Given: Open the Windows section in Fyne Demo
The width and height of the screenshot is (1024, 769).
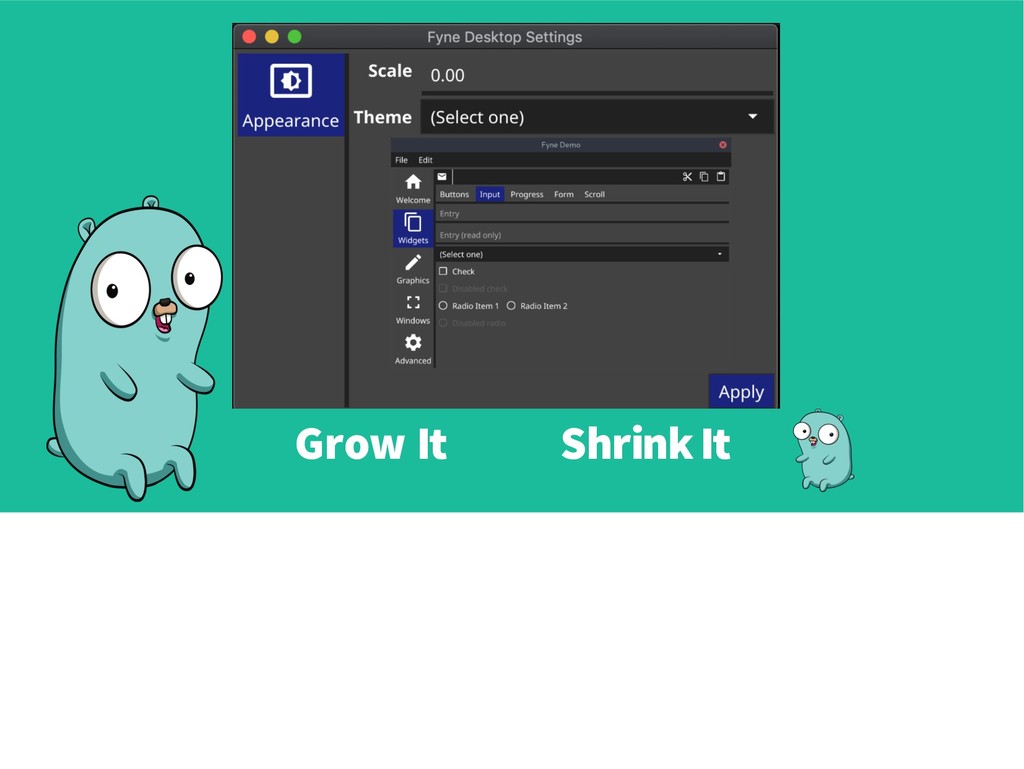Looking at the screenshot, I should 413,303.
